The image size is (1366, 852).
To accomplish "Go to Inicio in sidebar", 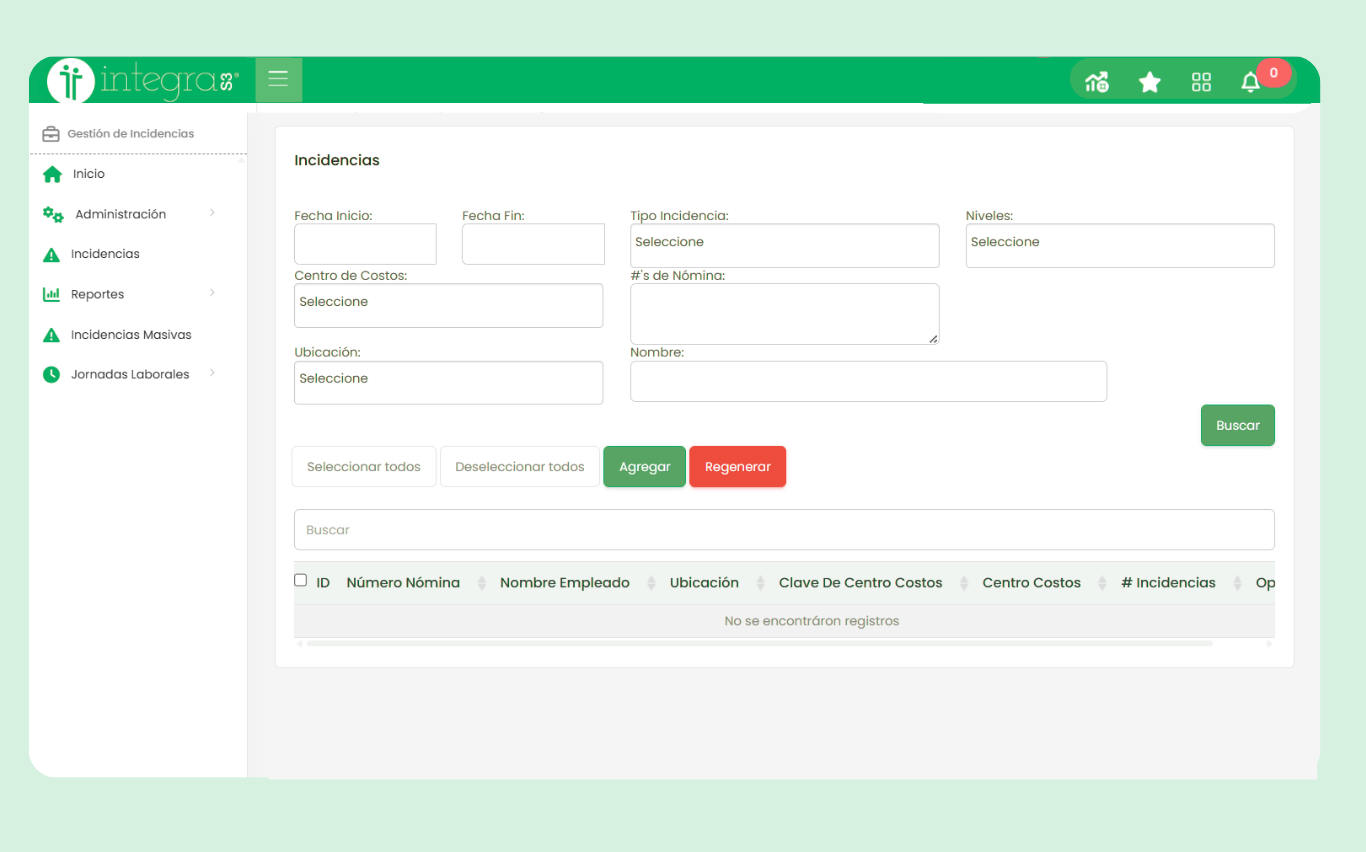I will coord(88,174).
